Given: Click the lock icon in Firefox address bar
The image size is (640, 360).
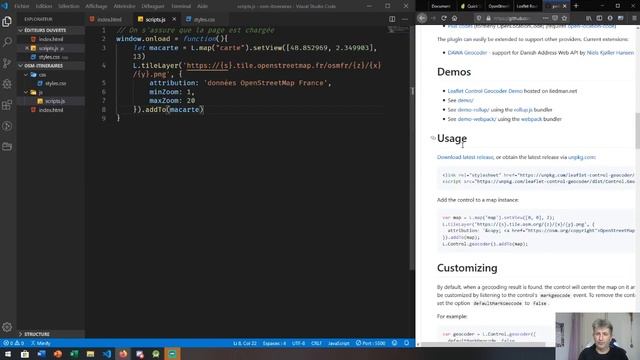Looking at the screenshot, I should (x=488, y=18).
